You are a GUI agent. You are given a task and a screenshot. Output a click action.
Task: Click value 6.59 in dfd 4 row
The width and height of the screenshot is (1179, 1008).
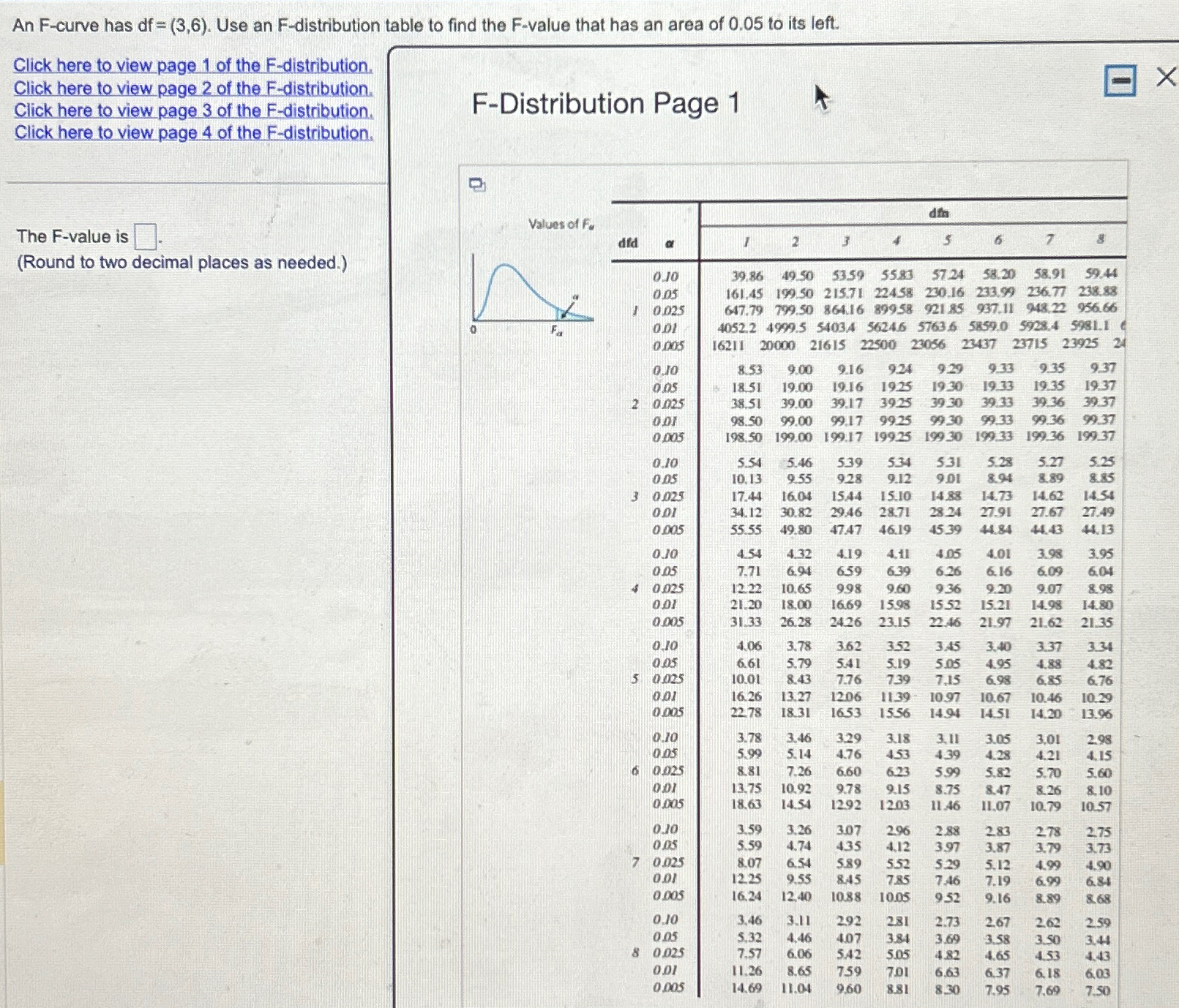pos(847,571)
